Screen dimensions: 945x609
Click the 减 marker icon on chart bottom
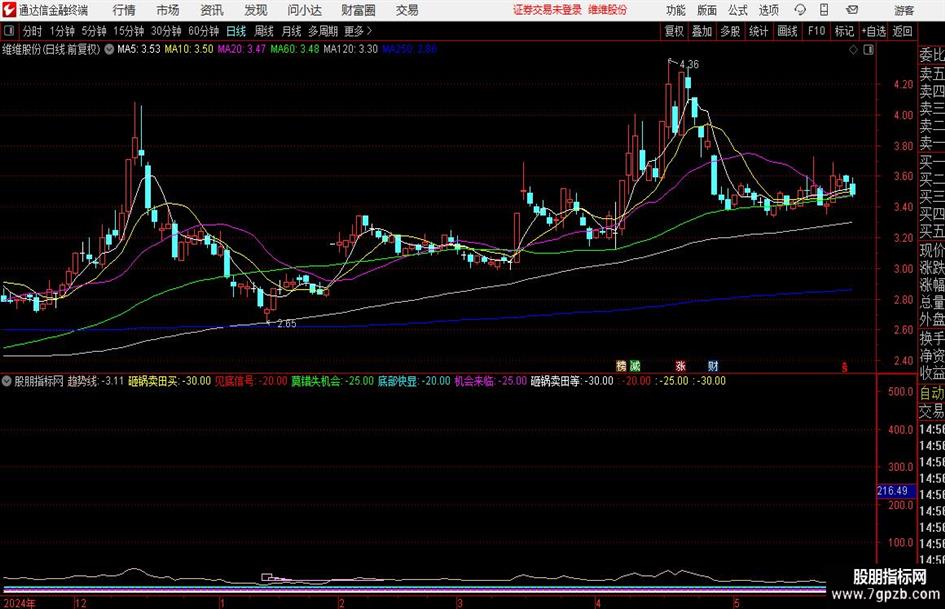click(x=635, y=365)
